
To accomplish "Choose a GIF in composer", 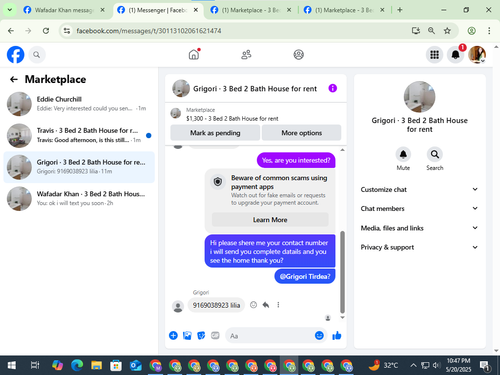I will pos(215,335).
